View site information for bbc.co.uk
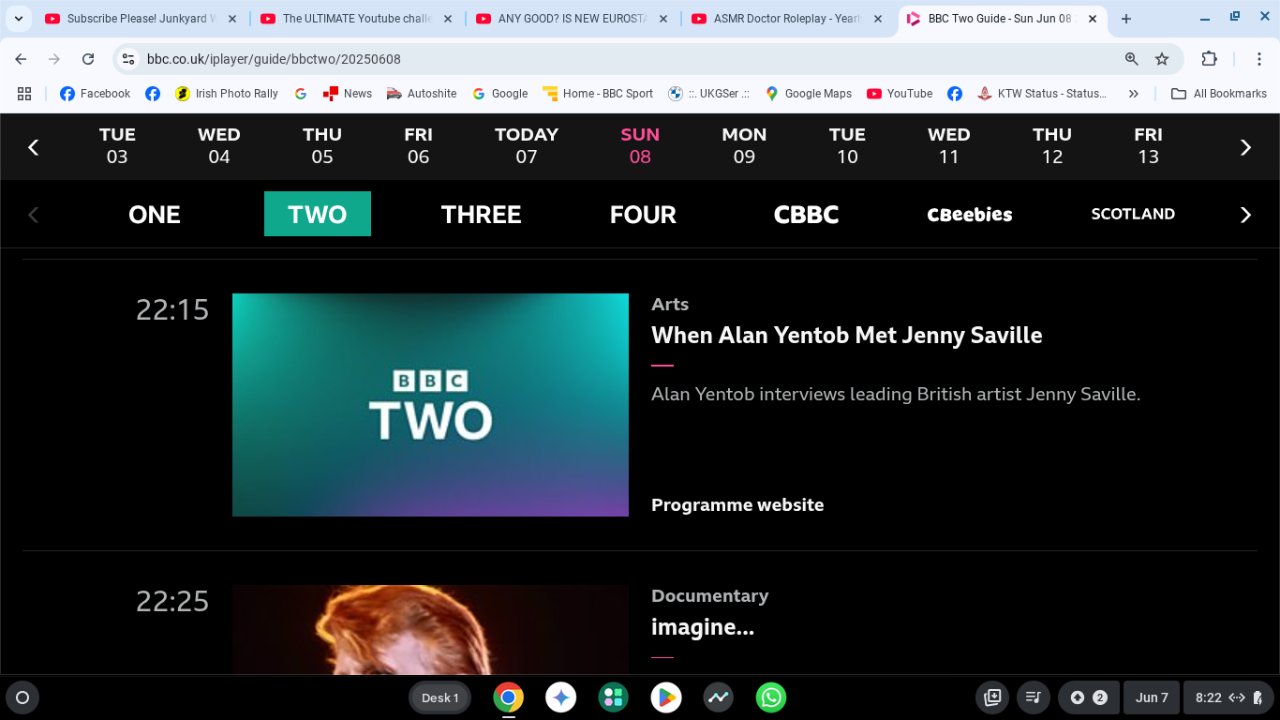Screen dimensions: 1280x720 (128, 59)
